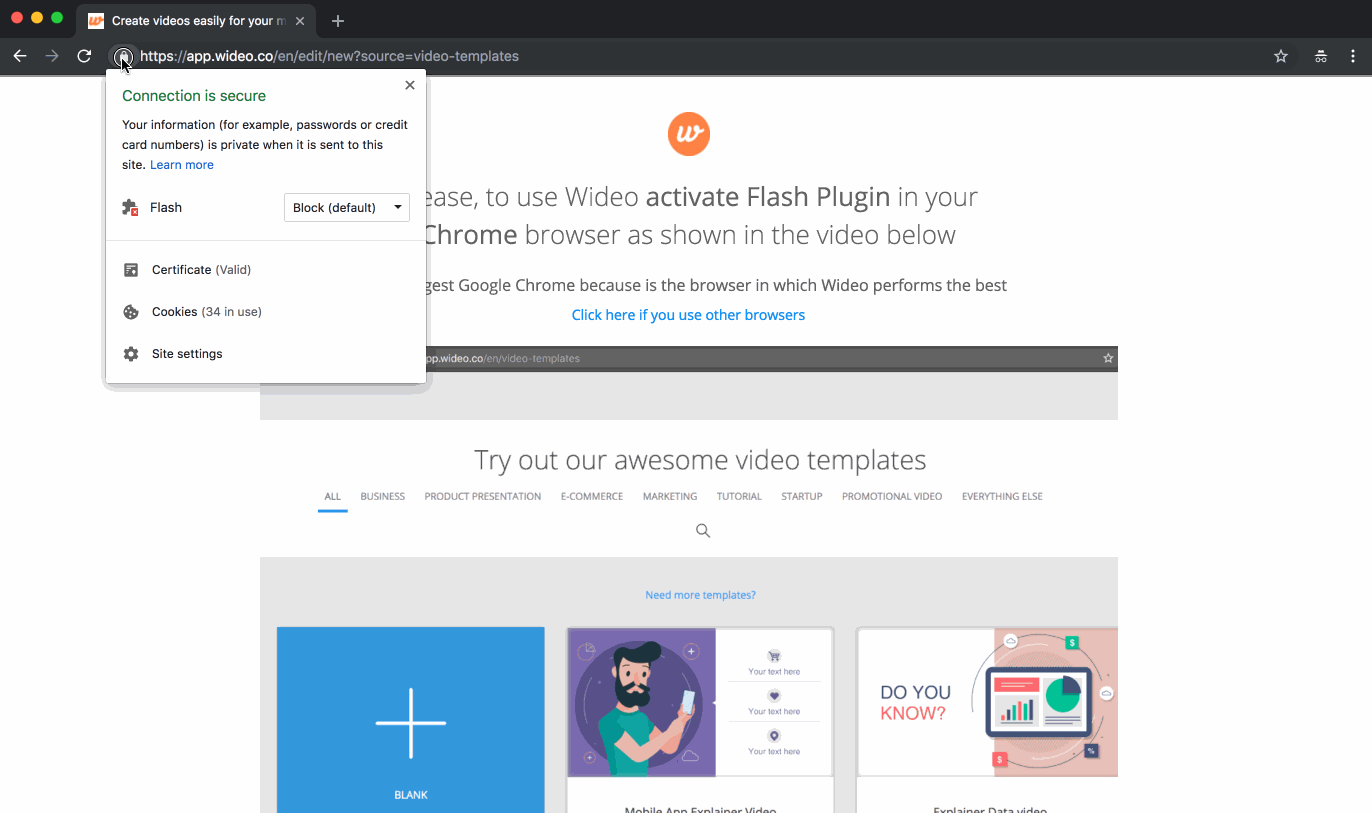Screen dimensions: 1372x813
Task: Open the incognito indicator icon
Action: [1321, 56]
